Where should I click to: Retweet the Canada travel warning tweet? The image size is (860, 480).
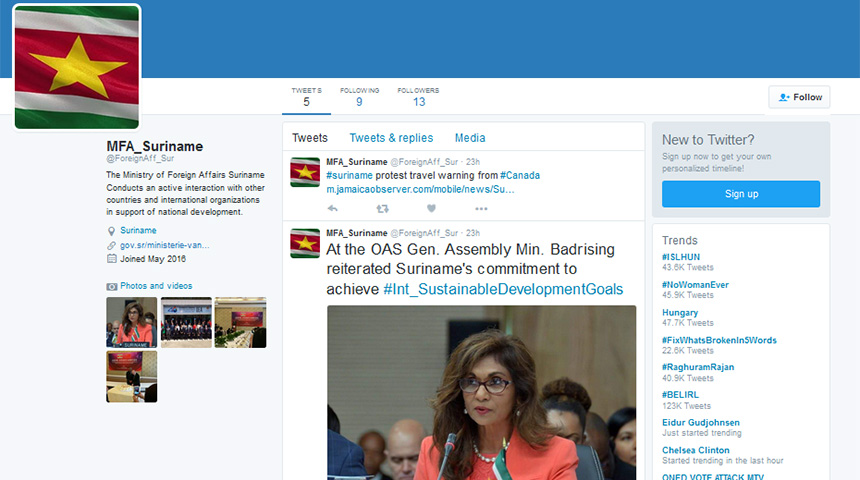click(382, 208)
